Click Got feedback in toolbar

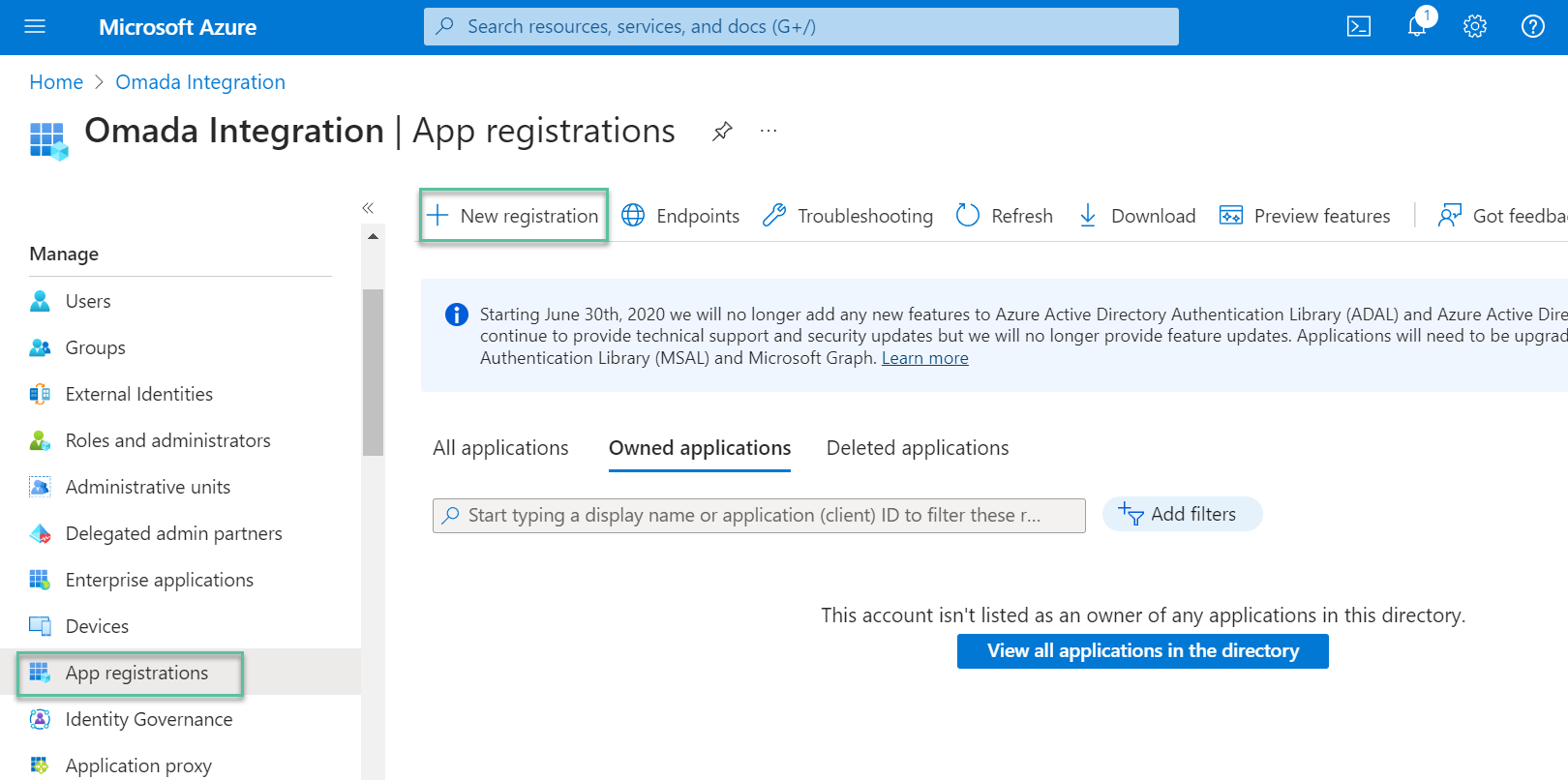[1502, 216]
